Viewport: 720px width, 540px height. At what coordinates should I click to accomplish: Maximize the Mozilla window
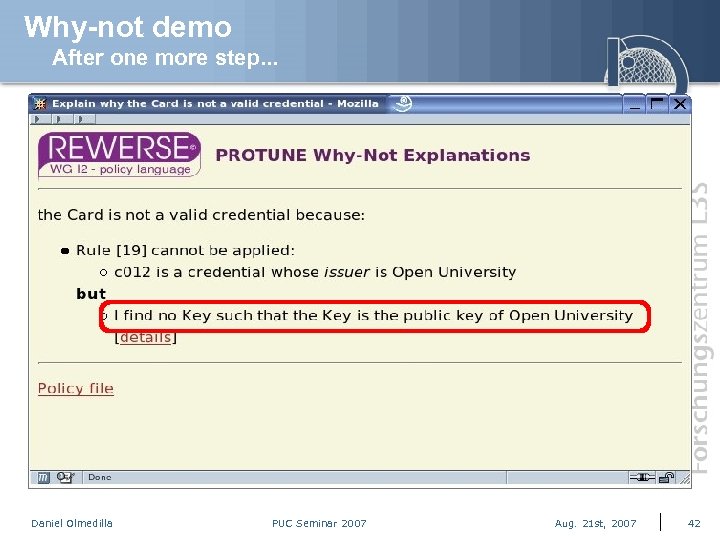click(x=657, y=105)
